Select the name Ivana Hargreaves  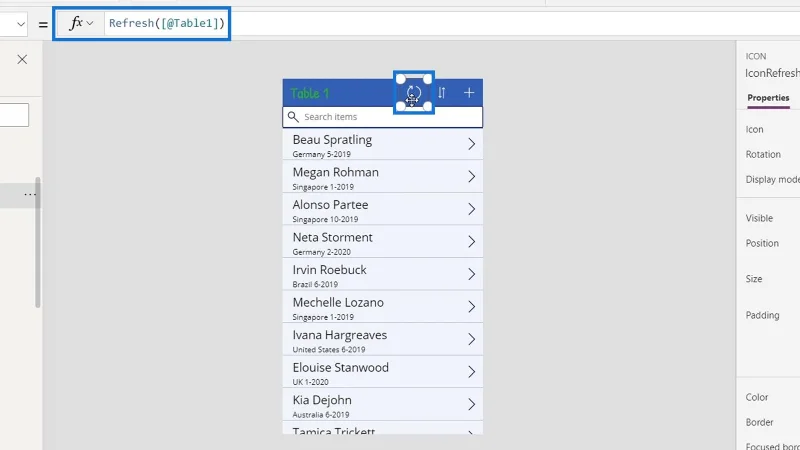[340, 335]
